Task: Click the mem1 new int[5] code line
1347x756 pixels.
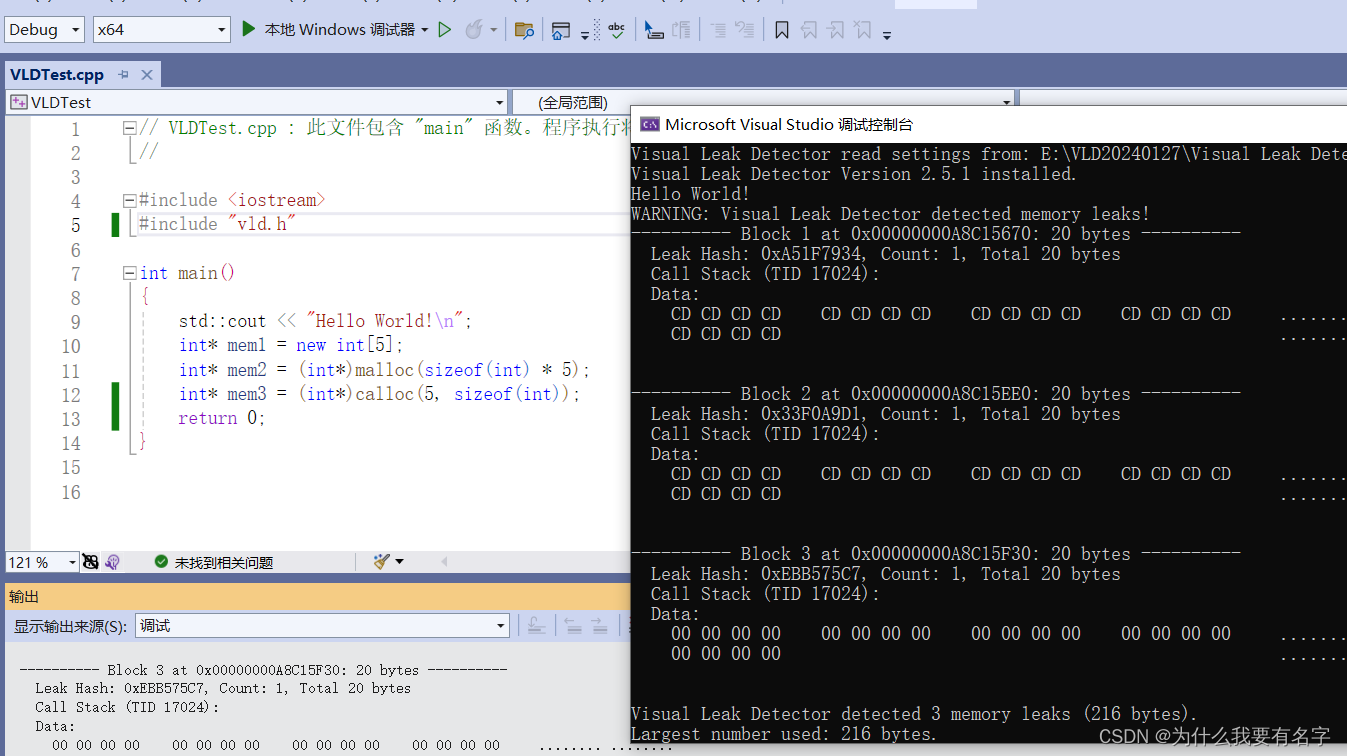Action: (x=291, y=345)
